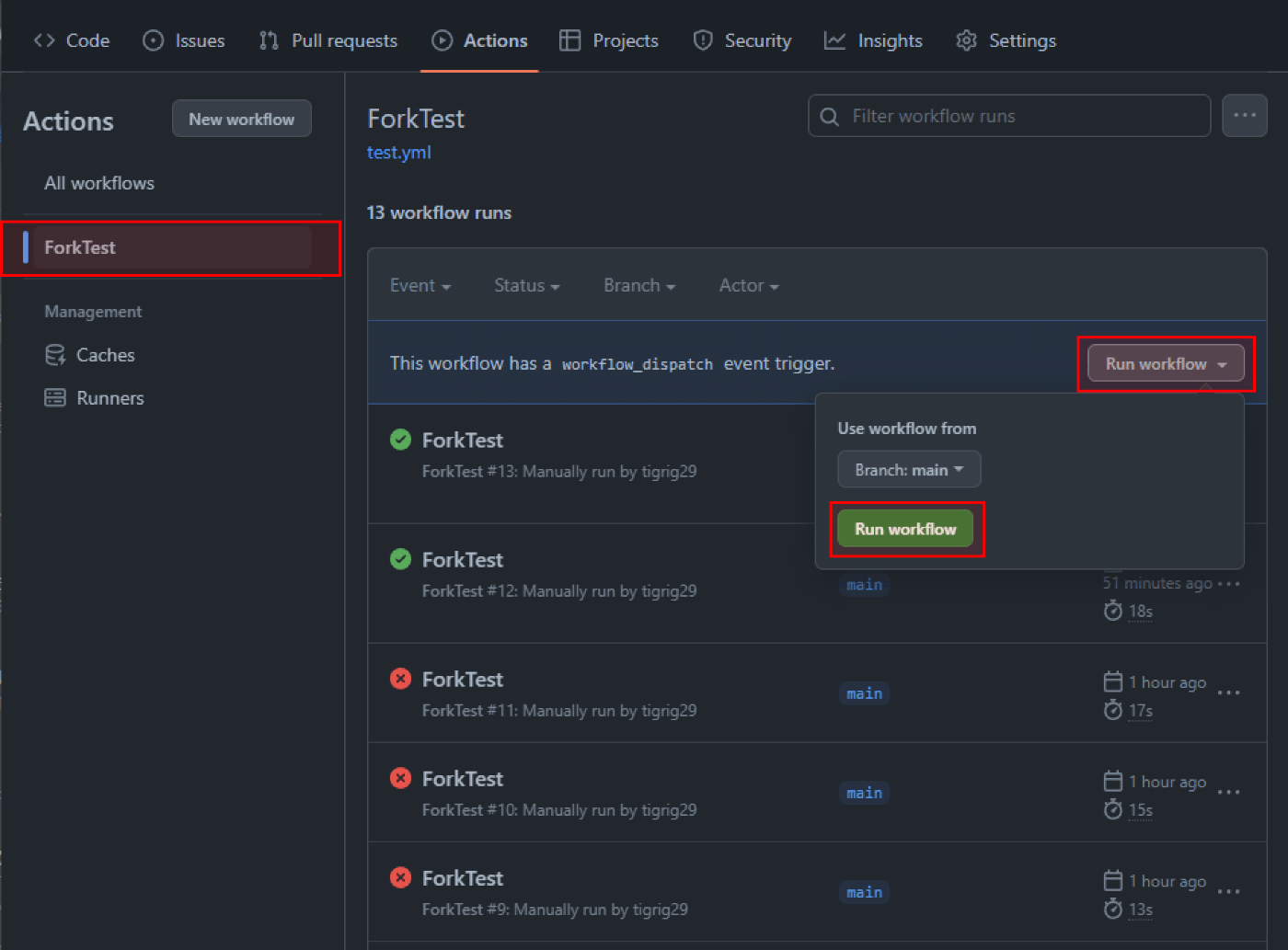This screenshot has width=1288, height=950.
Task: Click main branch label of run #9
Action: click(x=864, y=892)
